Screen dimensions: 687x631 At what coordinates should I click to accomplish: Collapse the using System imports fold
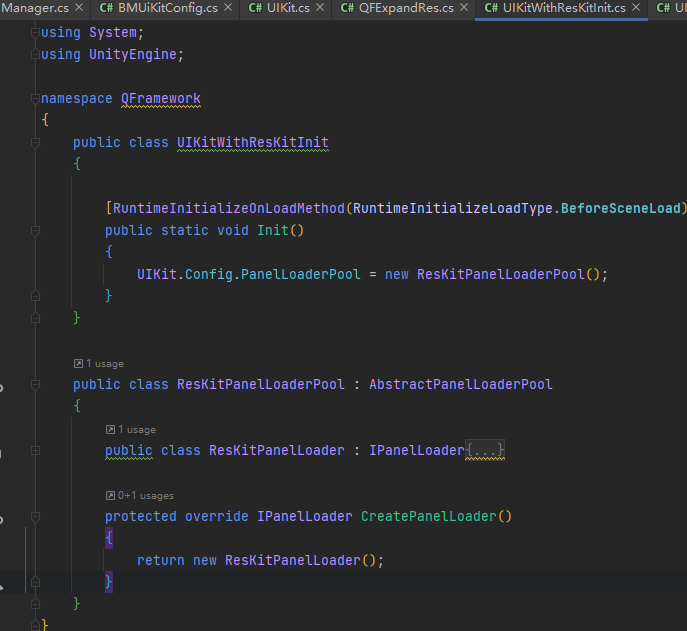click(35, 32)
